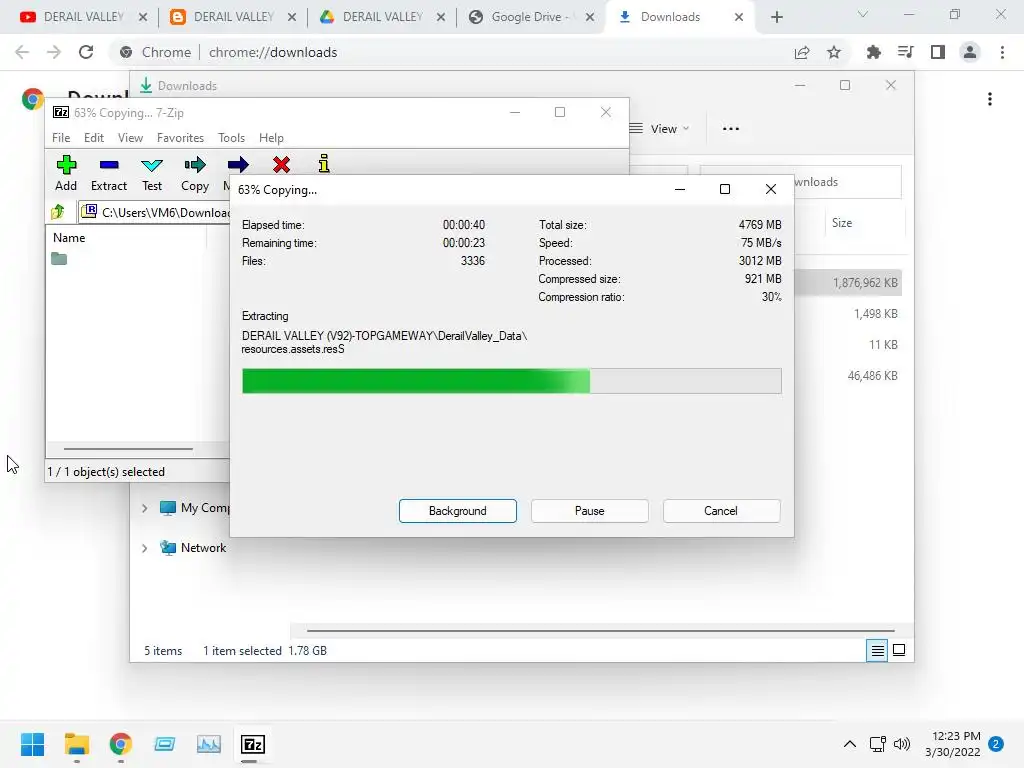
Task: Open Chrome Extensions puzzle icon
Action: pyautogui.click(x=873, y=52)
